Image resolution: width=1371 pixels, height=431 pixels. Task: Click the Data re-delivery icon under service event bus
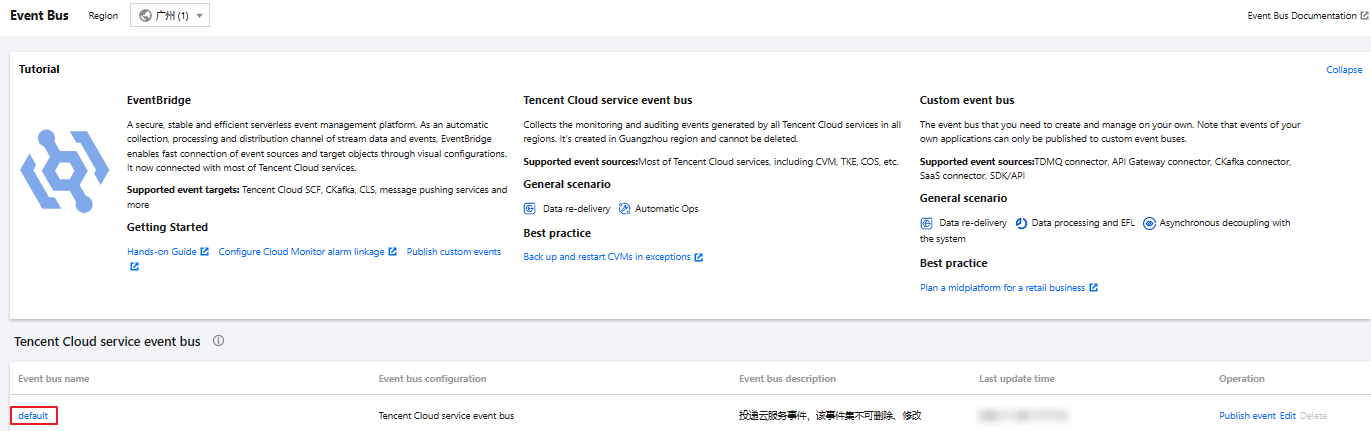click(x=530, y=209)
